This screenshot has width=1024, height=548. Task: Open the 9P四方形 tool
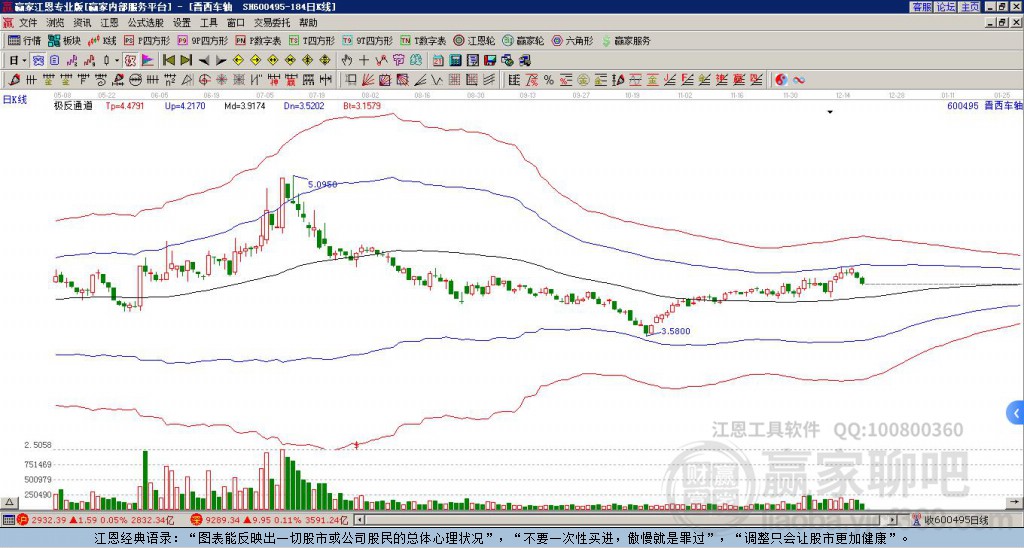(x=202, y=40)
